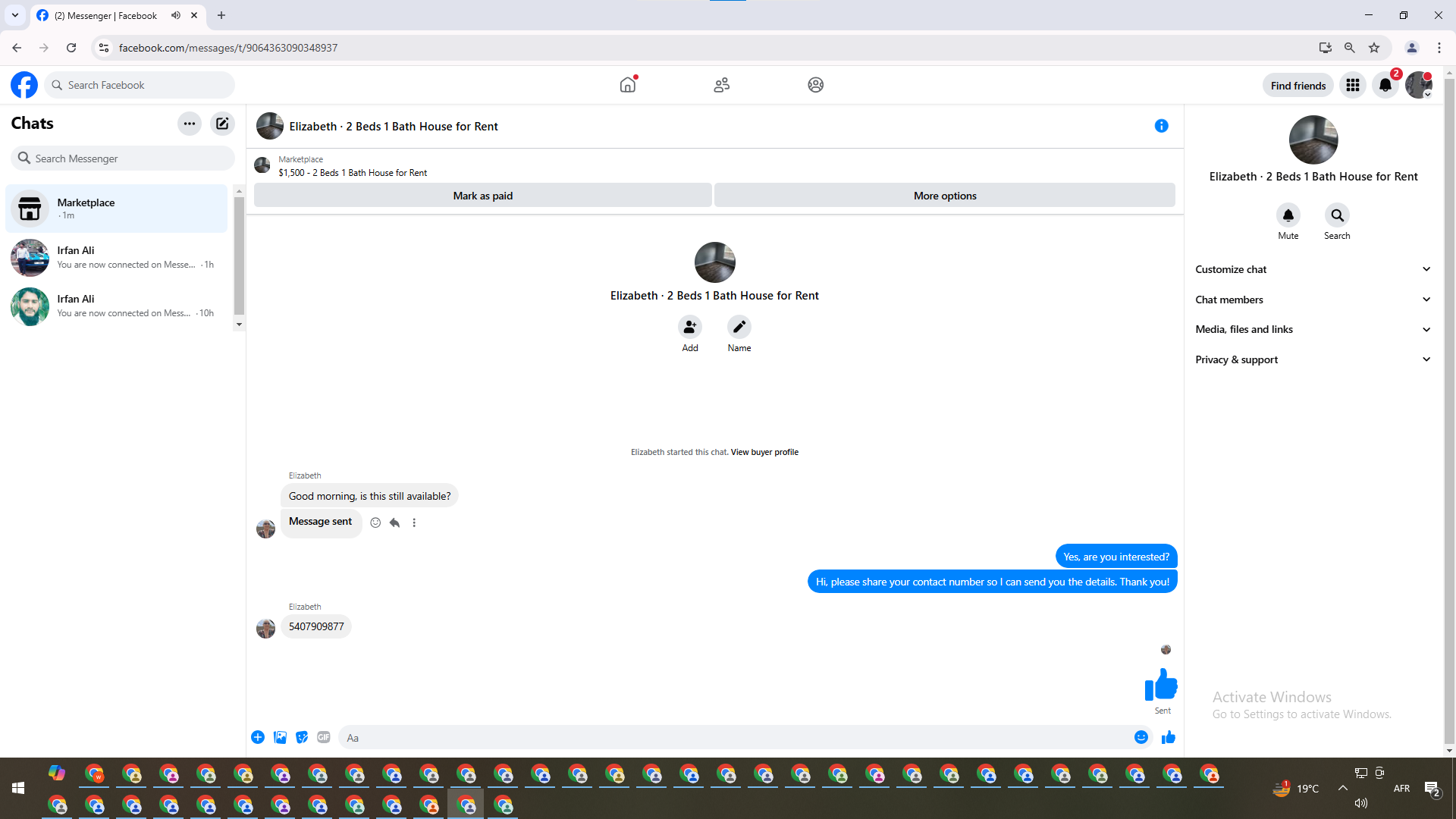Screen dimensions: 1456x819
Task: Open the sticker picker icon
Action: point(302,737)
